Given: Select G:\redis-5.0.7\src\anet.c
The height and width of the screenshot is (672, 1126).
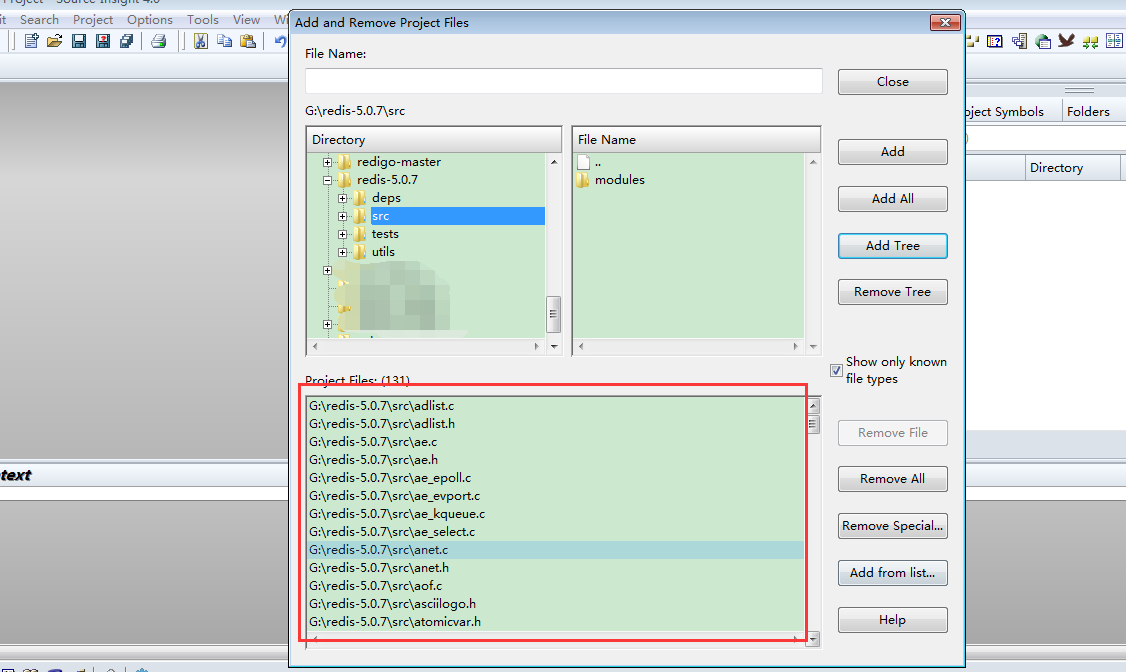Looking at the screenshot, I should tap(556, 550).
